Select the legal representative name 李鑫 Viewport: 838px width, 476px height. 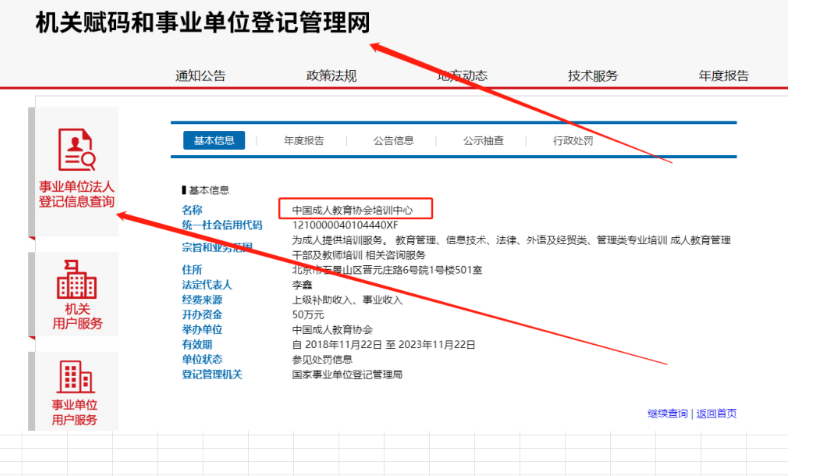(302, 285)
